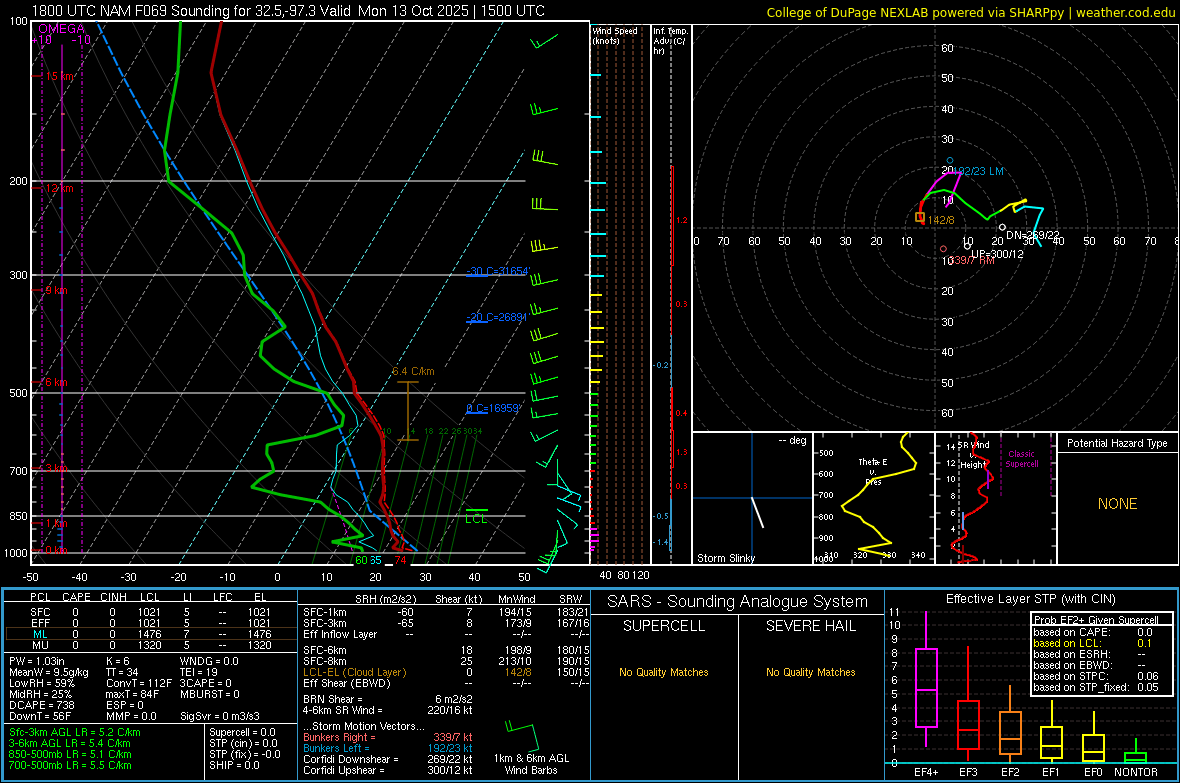This screenshot has height=783, width=1180.
Task: Click the red surface temperature value 74
Action: 400,560
